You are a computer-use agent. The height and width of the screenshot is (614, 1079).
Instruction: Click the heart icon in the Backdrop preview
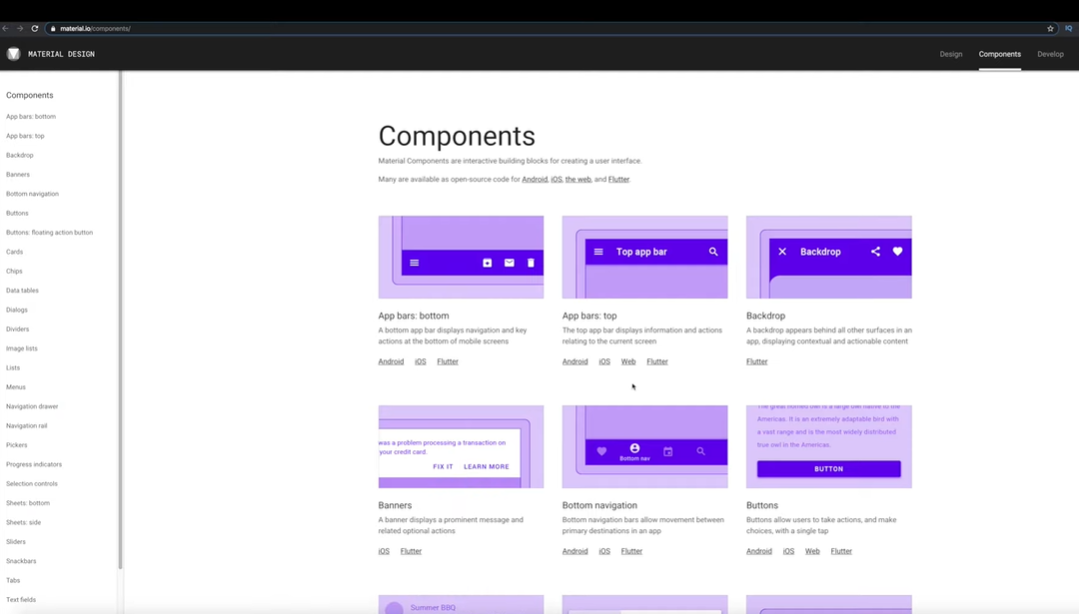pyautogui.click(x=897, y=252)
